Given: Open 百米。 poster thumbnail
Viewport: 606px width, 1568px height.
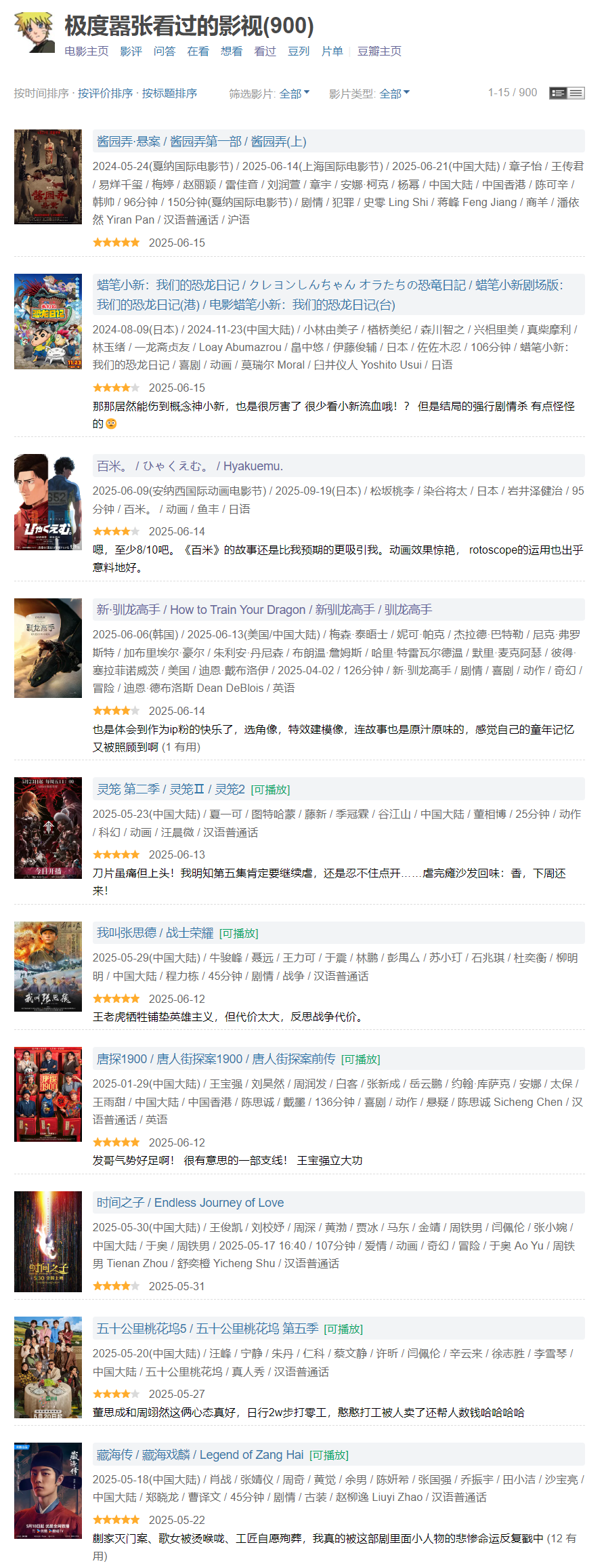Looking at the screenshot, I should pos(48,502).
